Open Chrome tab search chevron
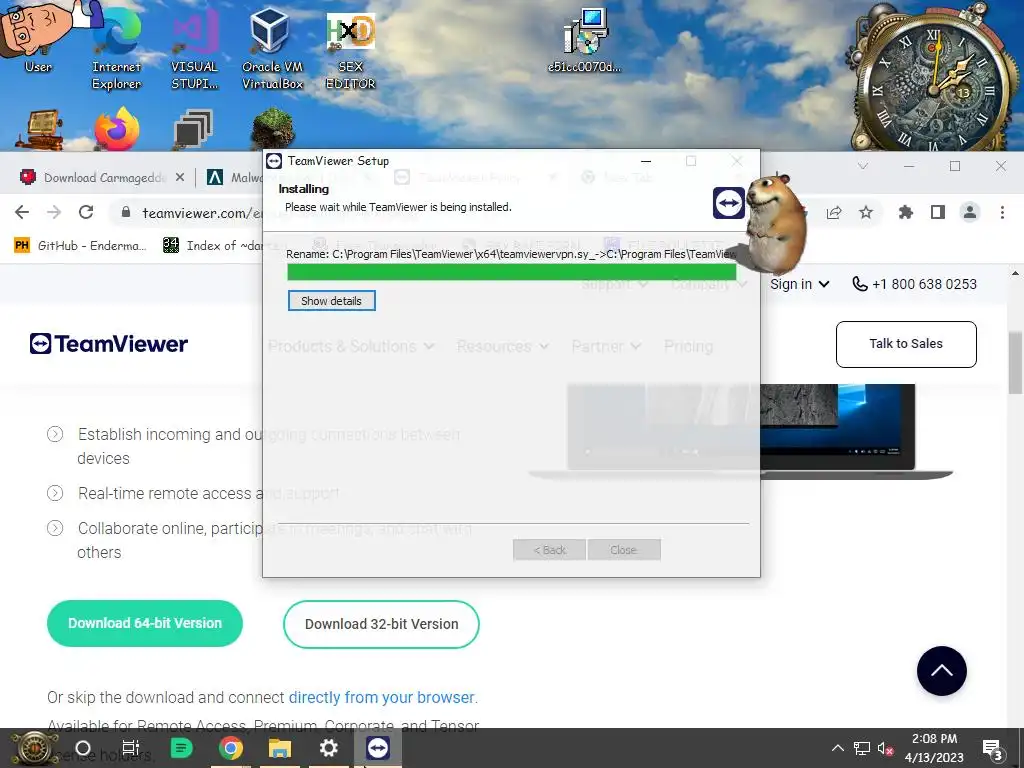The image size is (1024, 768). [x=863, y=166]
